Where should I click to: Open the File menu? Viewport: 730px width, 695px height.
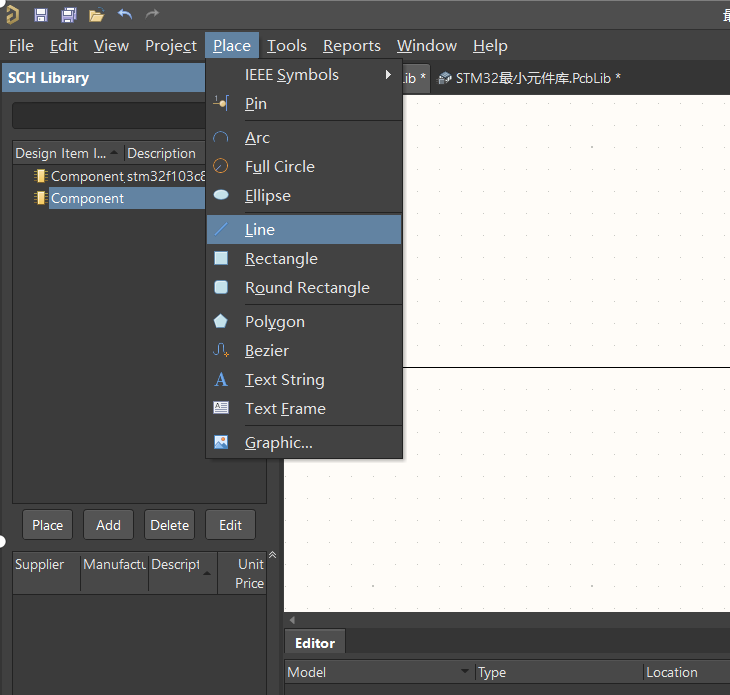pos(21,46)
